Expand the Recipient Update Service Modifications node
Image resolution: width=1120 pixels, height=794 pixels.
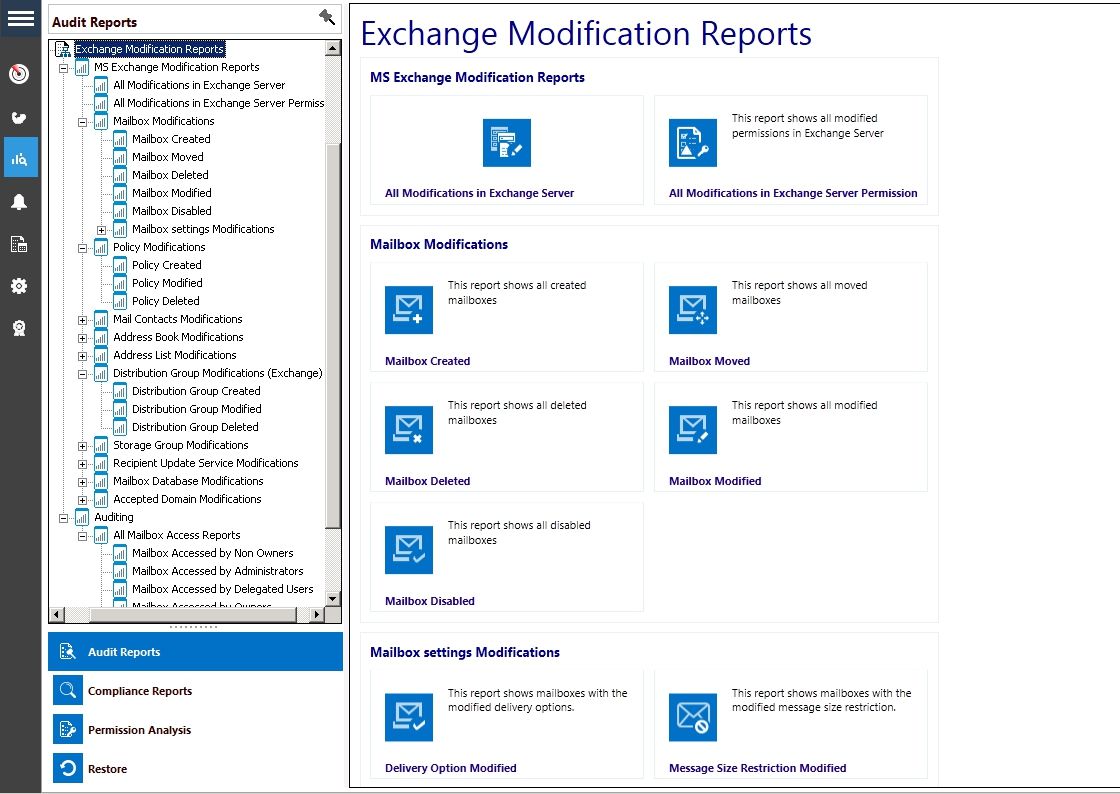(82, 464)
